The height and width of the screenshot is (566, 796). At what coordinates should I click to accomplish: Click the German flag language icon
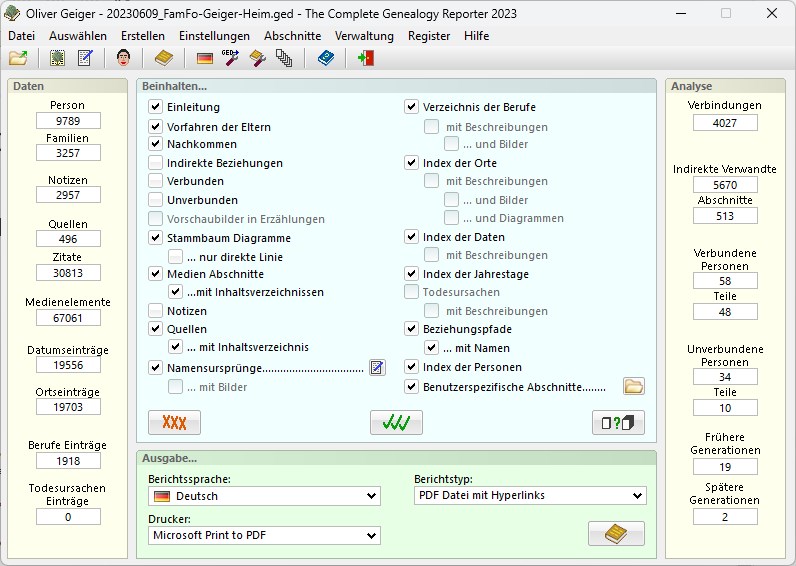click(204, 58)
